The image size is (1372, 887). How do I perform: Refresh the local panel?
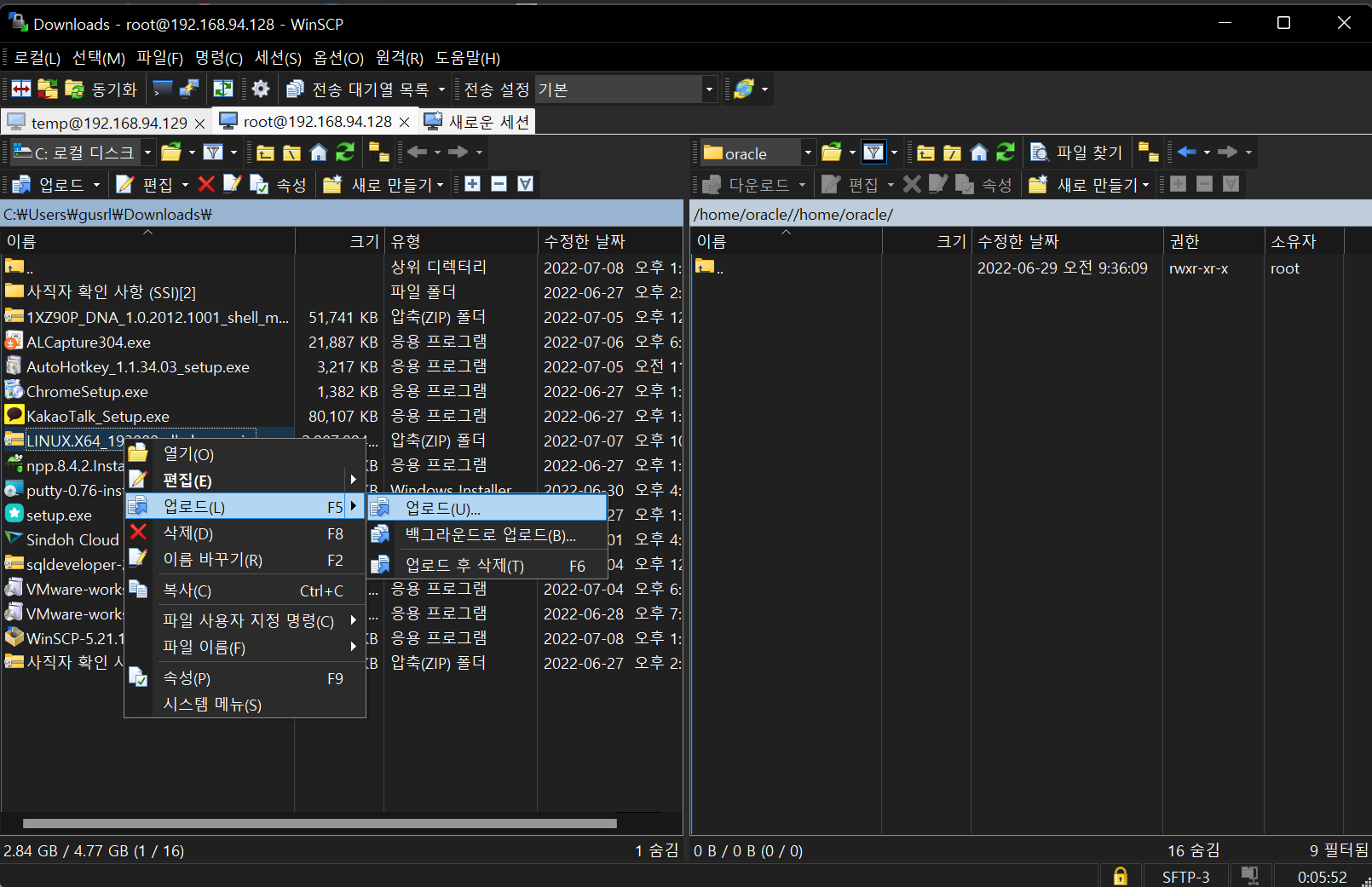344,153
